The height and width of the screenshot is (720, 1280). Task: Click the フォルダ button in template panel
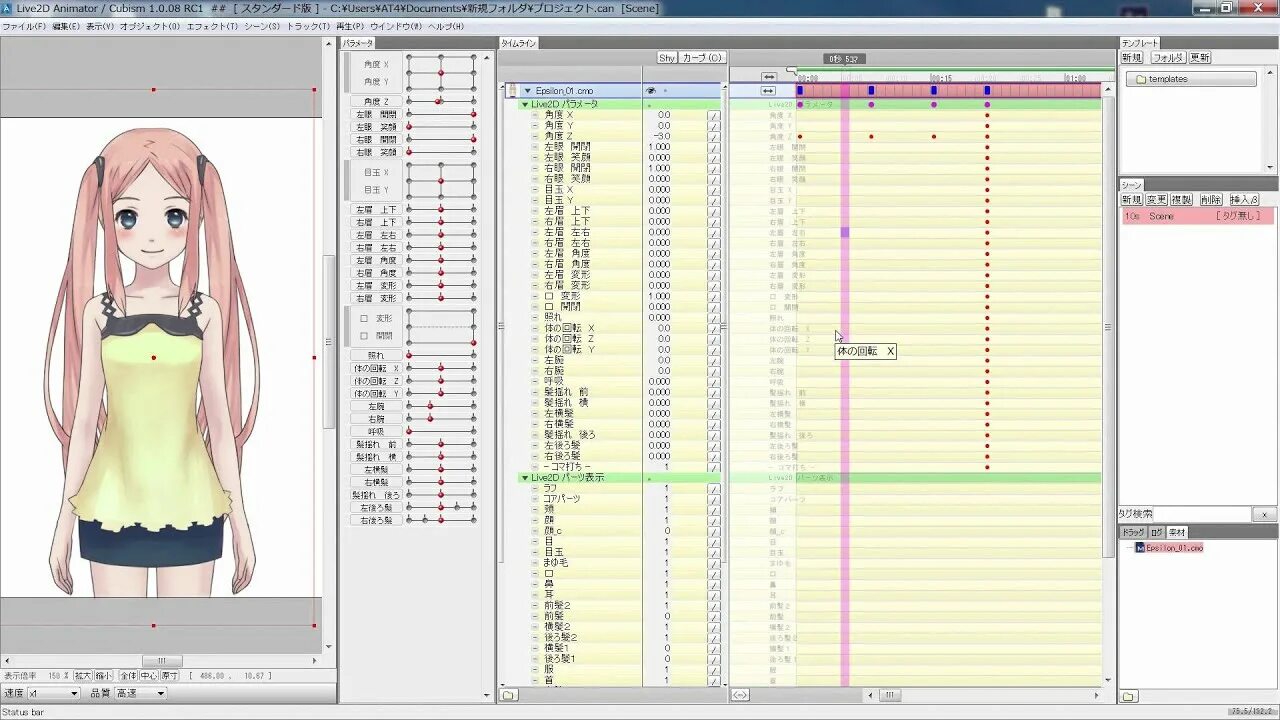tap(1167, 58)
